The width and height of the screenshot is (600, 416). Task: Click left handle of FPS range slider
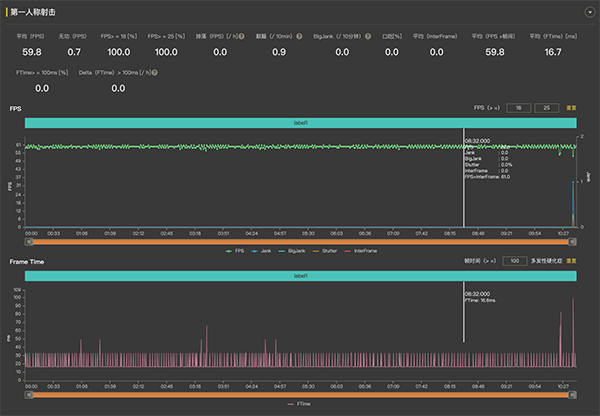30,241
